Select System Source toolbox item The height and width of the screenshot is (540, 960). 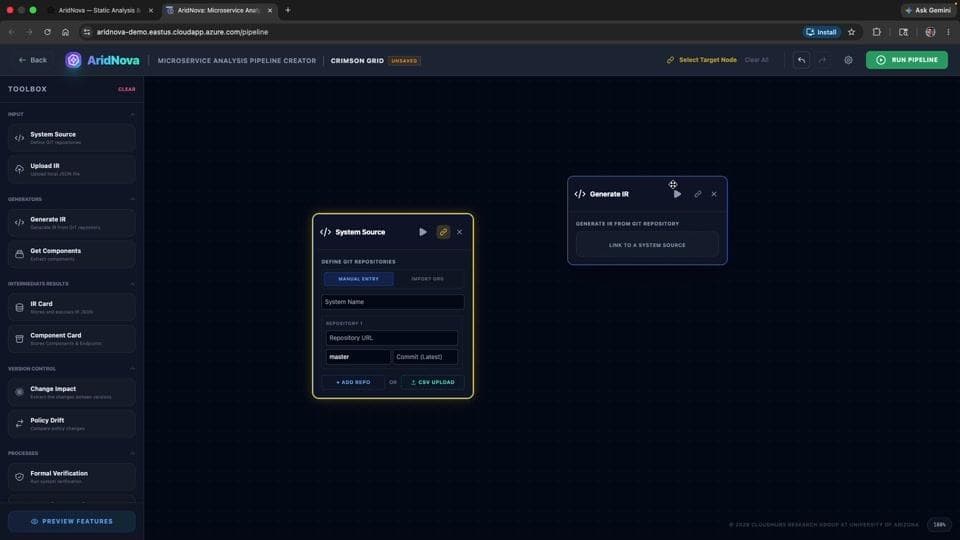pyautogui.click(x=72, y=138)
